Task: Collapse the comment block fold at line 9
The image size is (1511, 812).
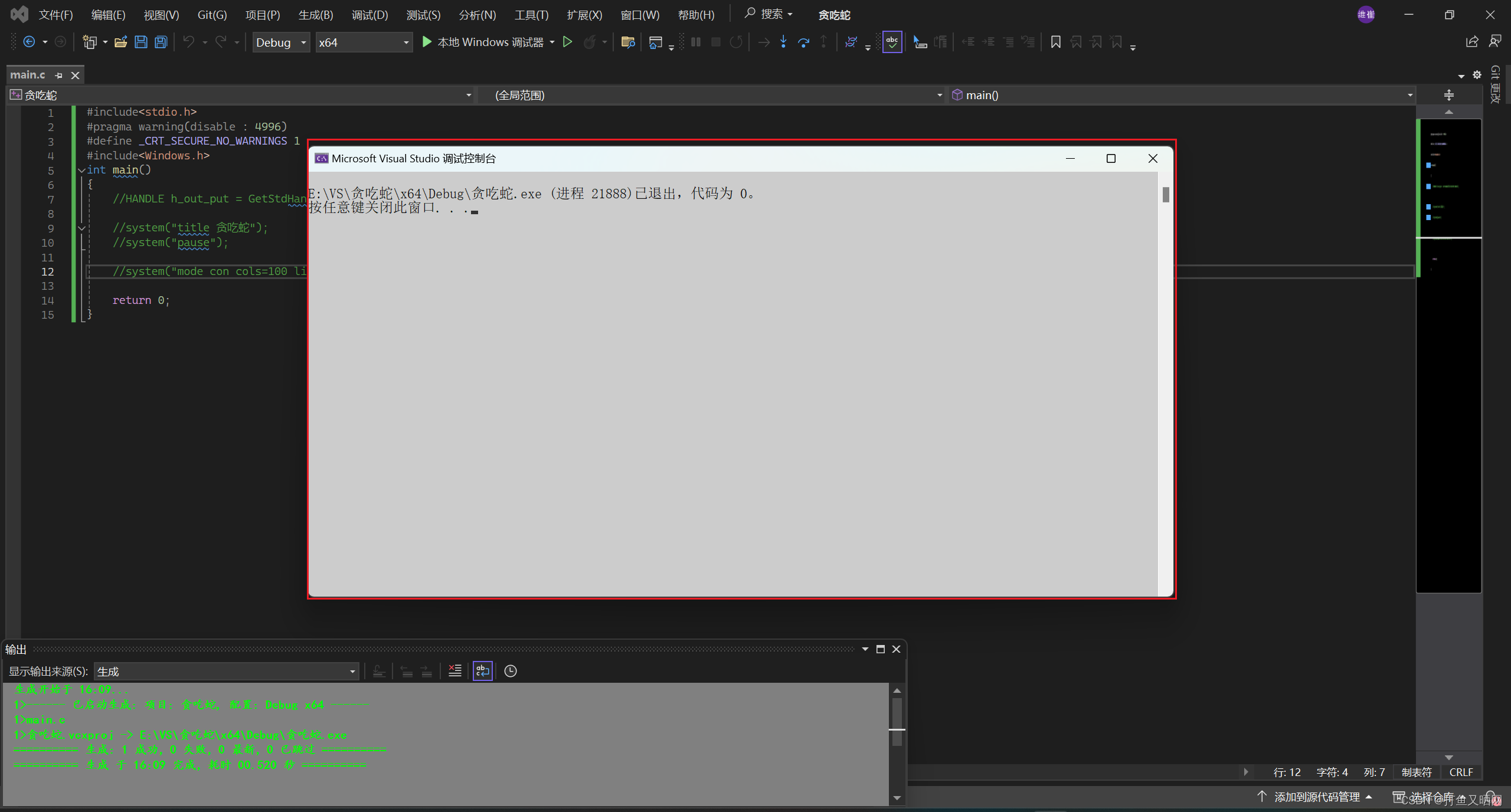Action: [81, 228]
